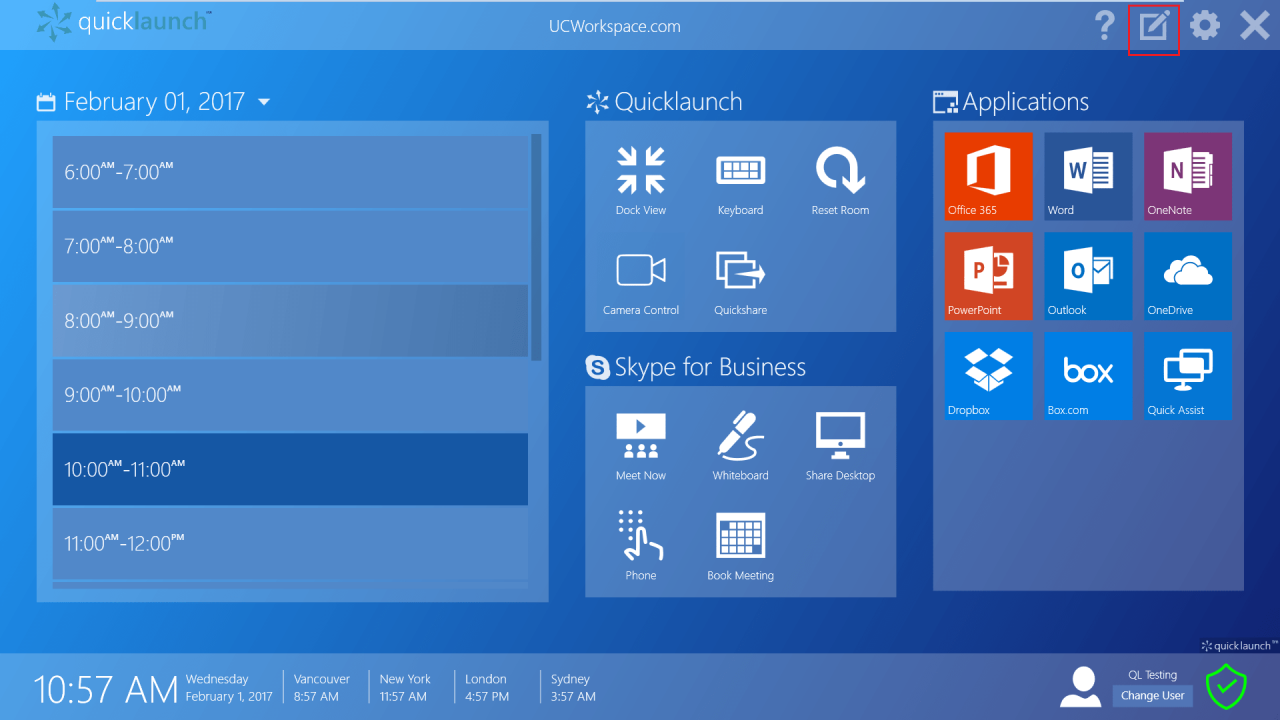
Task: Launch the Word tile
Action: 1088,176
